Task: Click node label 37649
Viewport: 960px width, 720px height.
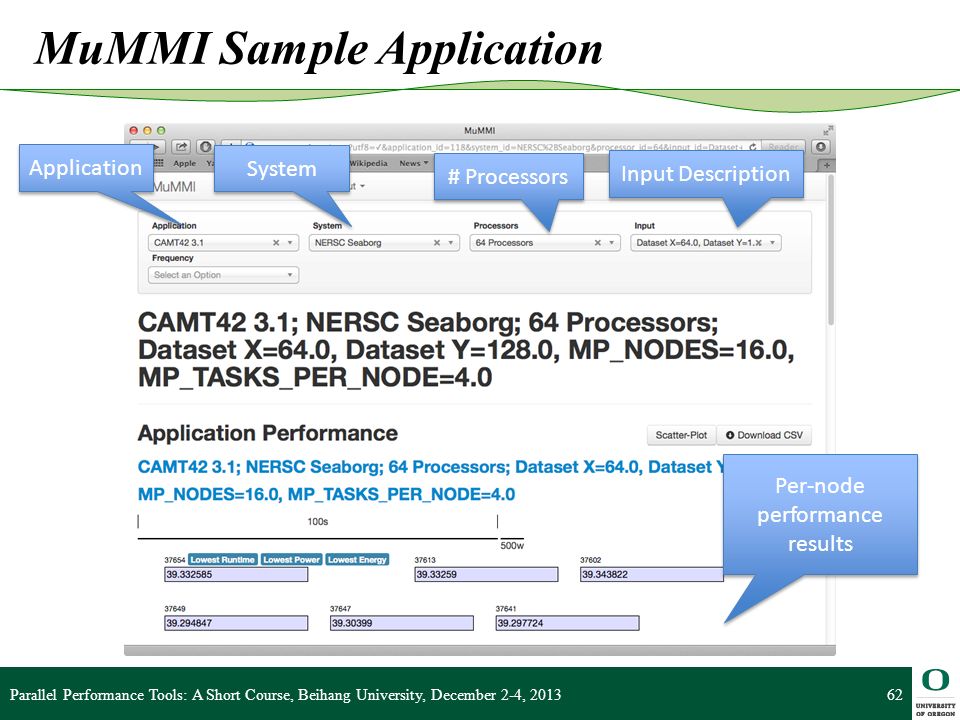Action: 174,609
